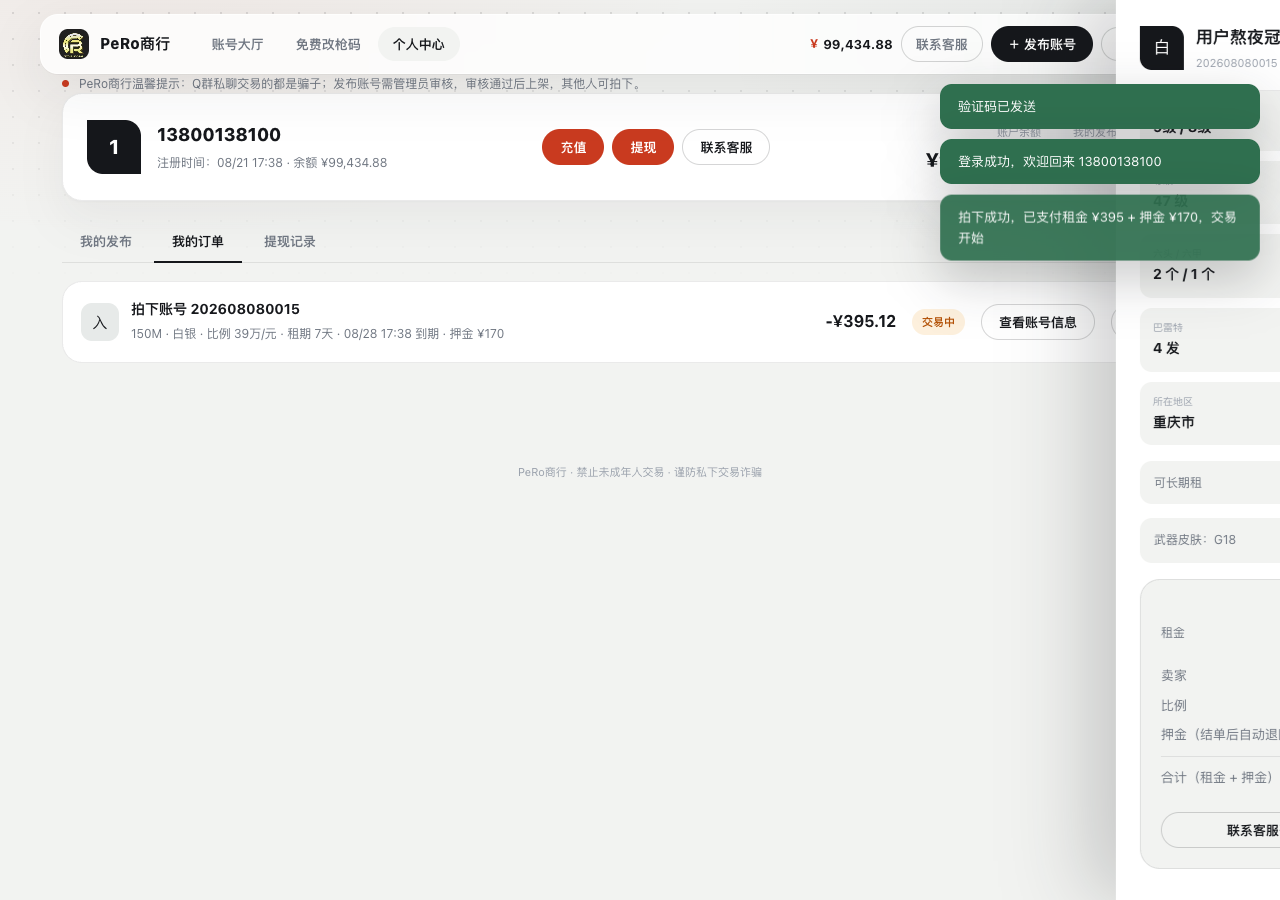Click the 租金 label in the side panel
This screenshot has width=1280, height=900.
click(x=1173, y=632)
